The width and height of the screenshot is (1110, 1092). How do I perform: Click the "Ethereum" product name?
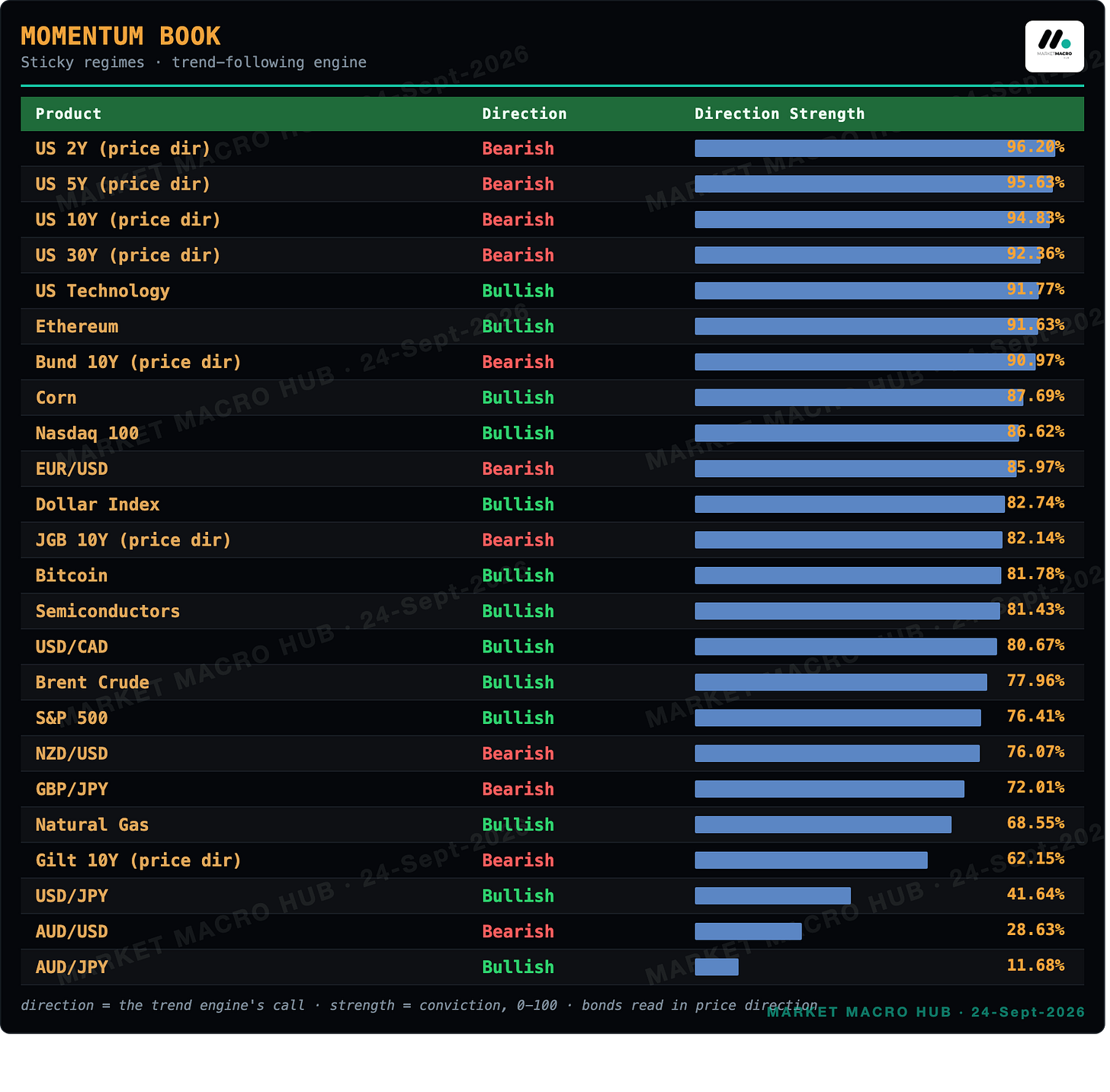(x=77, y=327)
